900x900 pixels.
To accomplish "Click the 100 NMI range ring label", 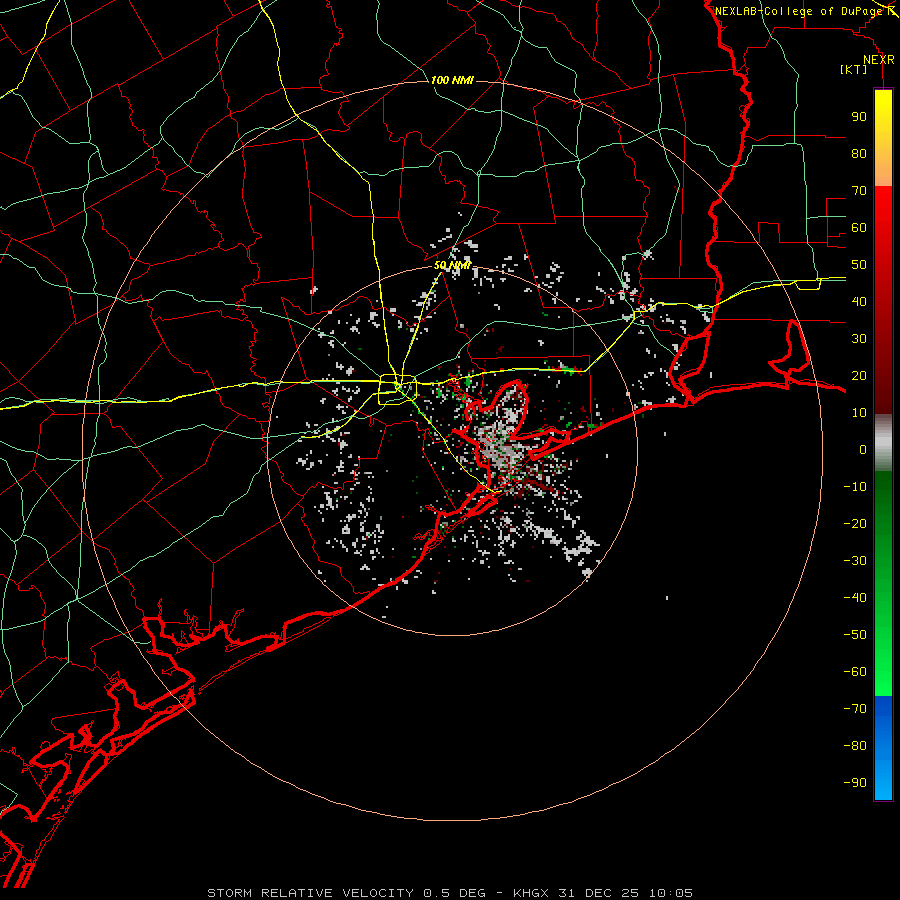I will coord(452,80).
